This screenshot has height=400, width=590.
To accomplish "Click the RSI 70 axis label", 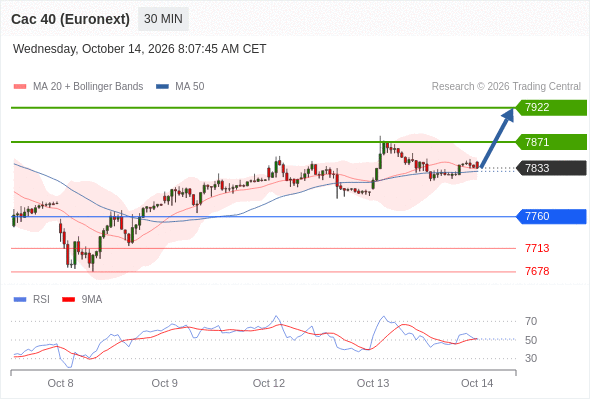I will click(x=531, y=321).
